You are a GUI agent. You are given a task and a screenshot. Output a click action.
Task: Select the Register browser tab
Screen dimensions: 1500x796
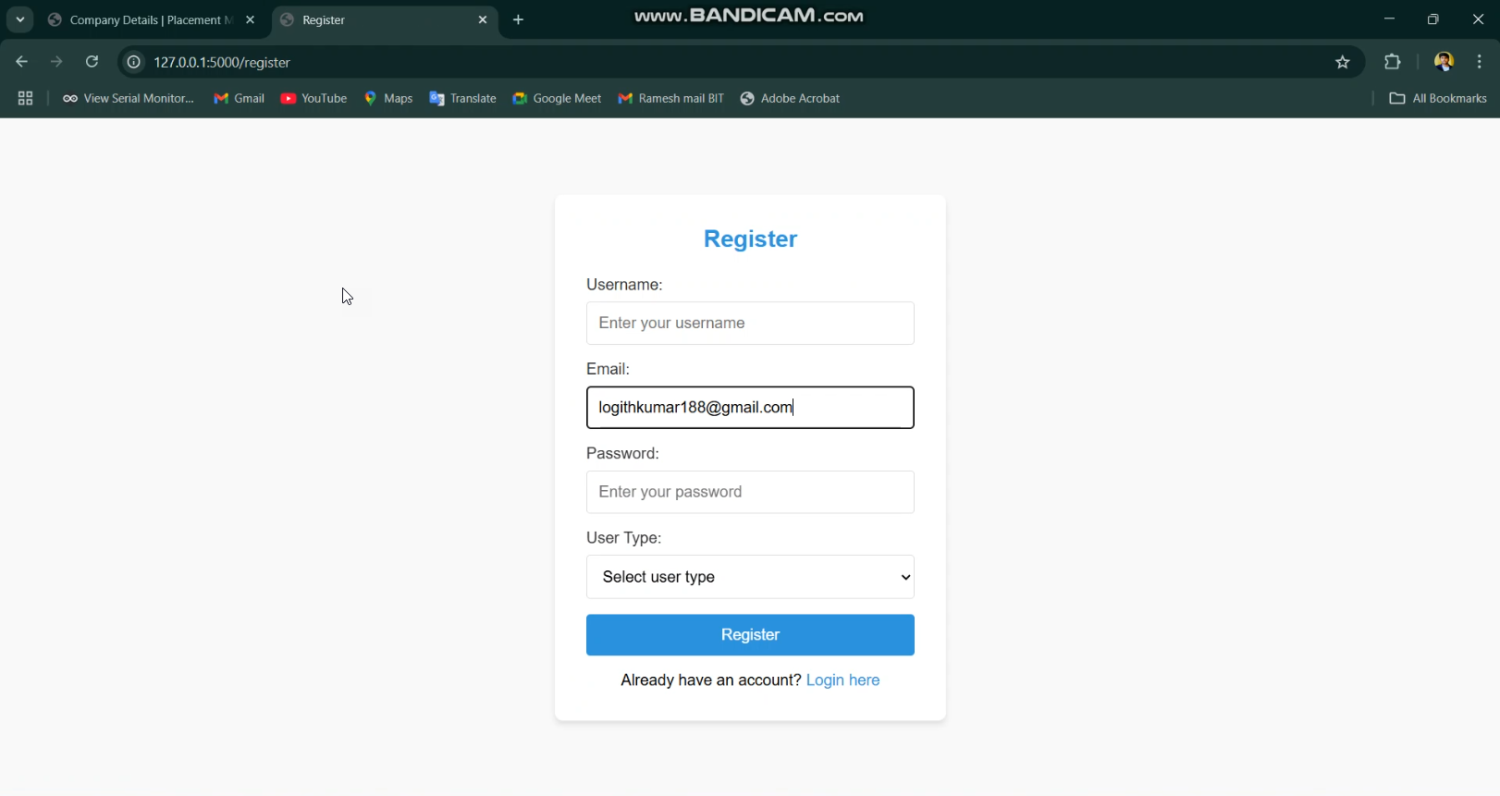385,20
